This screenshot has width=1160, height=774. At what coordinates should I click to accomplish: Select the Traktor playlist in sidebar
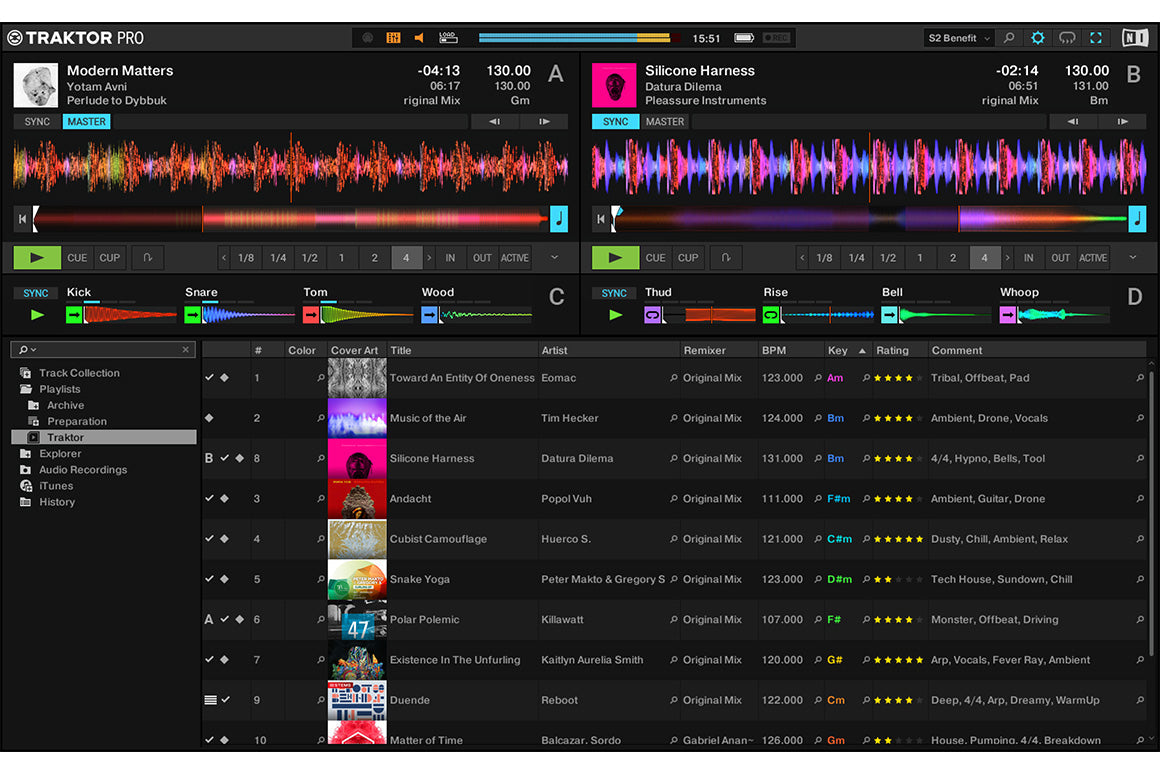click(66, 437)
